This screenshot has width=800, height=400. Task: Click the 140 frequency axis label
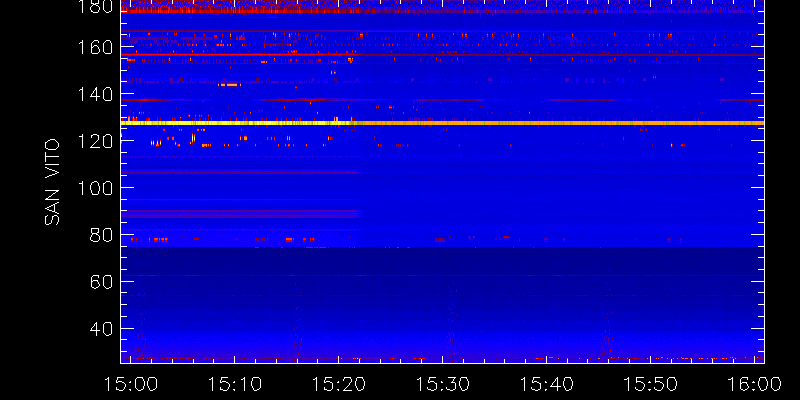[95, 95]
